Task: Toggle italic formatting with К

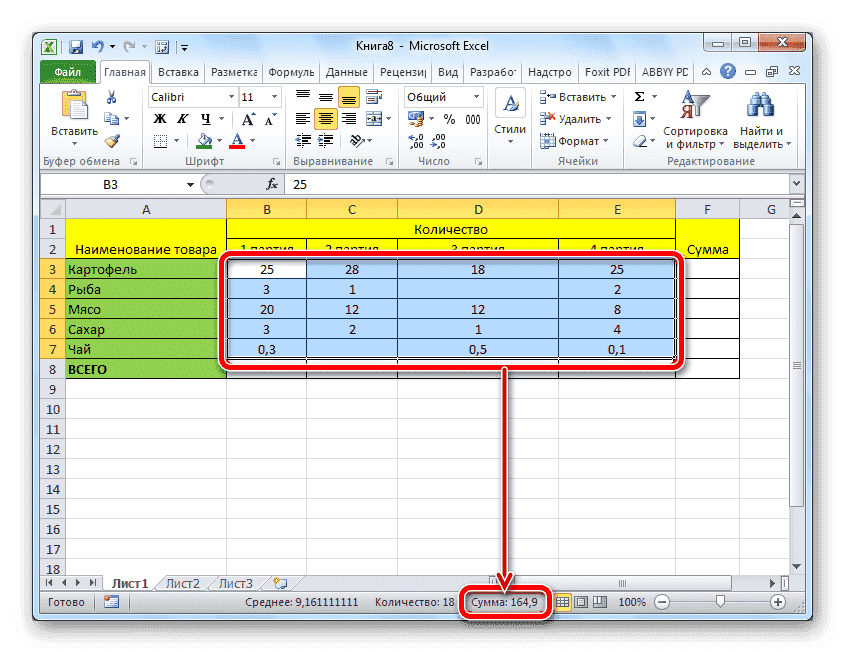Action: coord(182,116)
